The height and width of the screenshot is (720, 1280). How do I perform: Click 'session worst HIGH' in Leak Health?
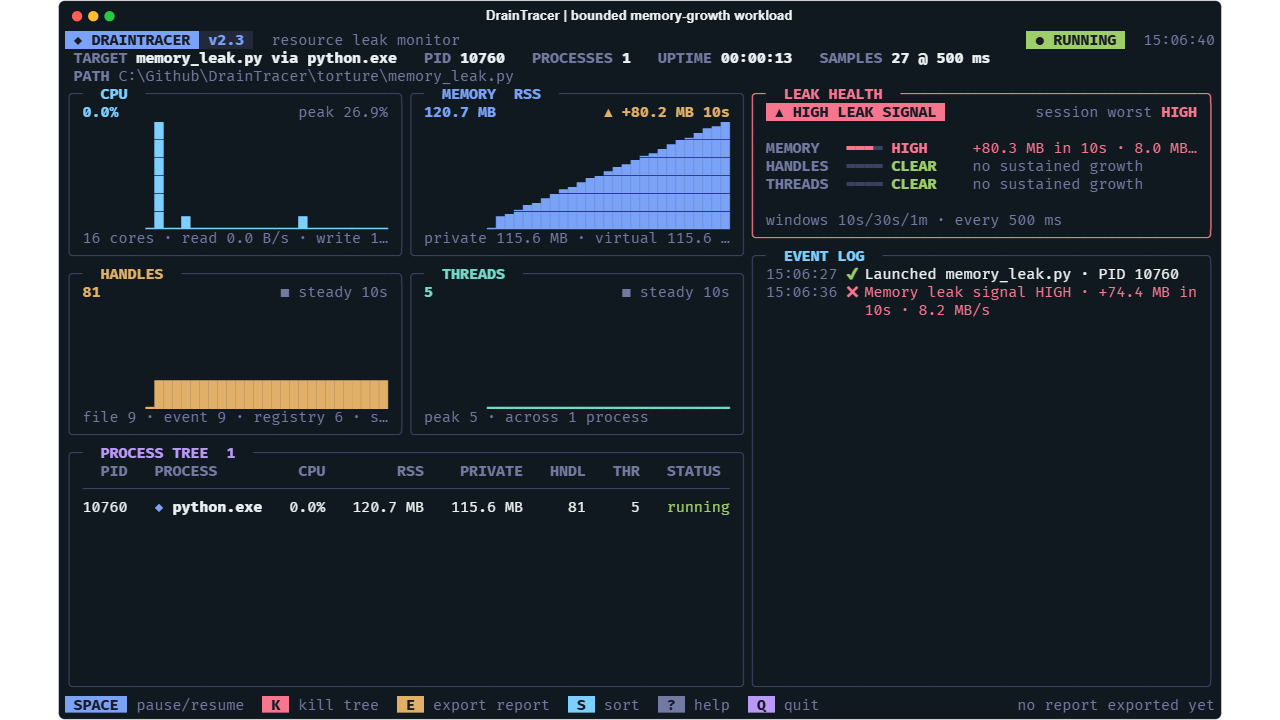(1116, 112)
